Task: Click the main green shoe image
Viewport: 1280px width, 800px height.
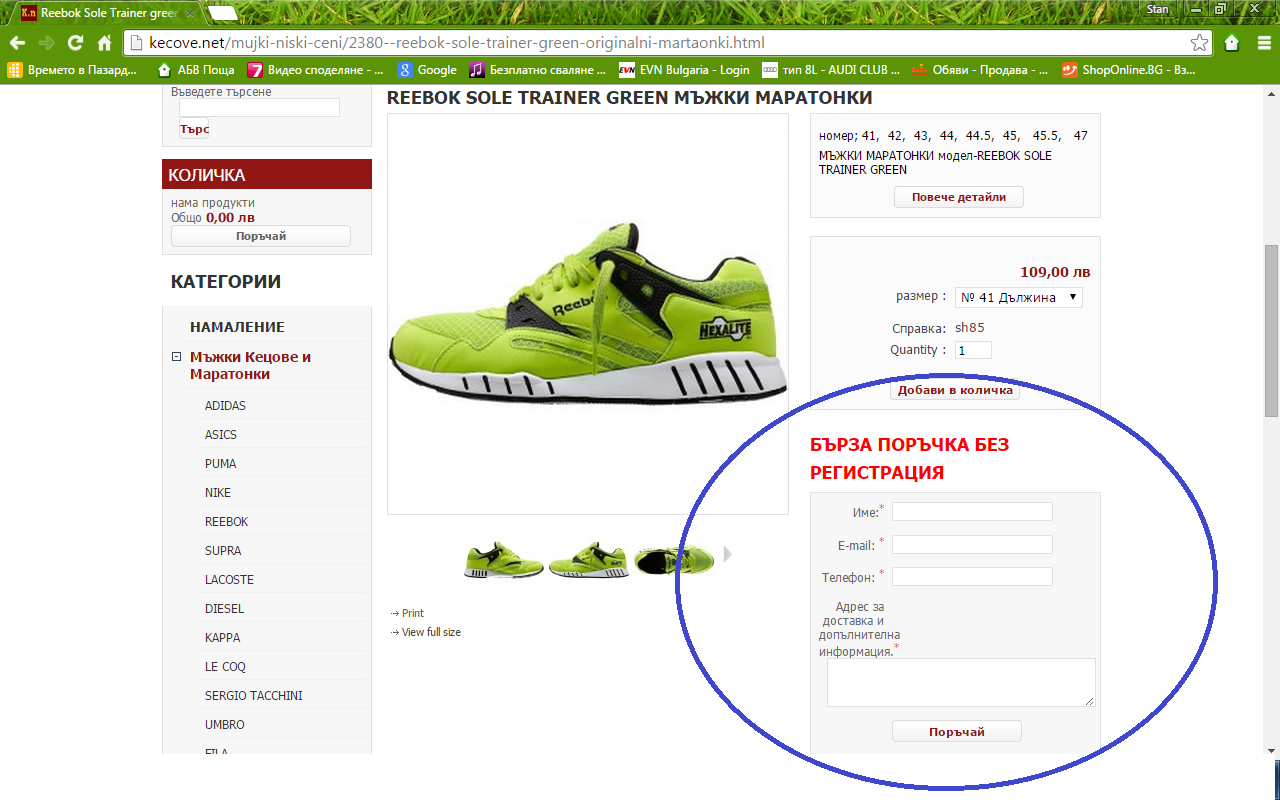Action: tap(588, 315)
